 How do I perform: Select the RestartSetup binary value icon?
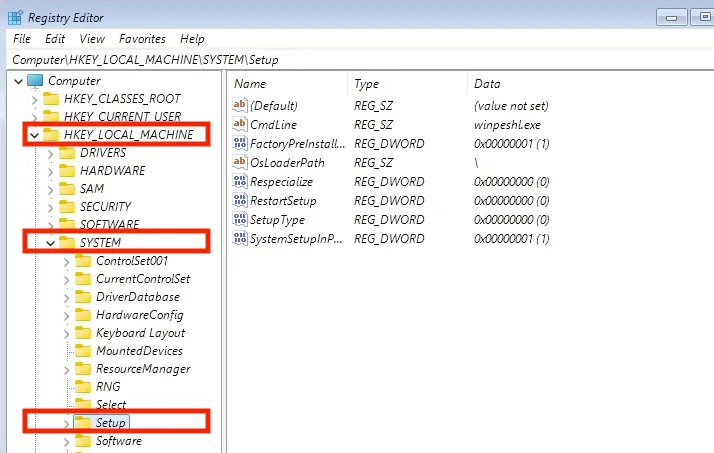pyautogui.click(x=239, y=200)
